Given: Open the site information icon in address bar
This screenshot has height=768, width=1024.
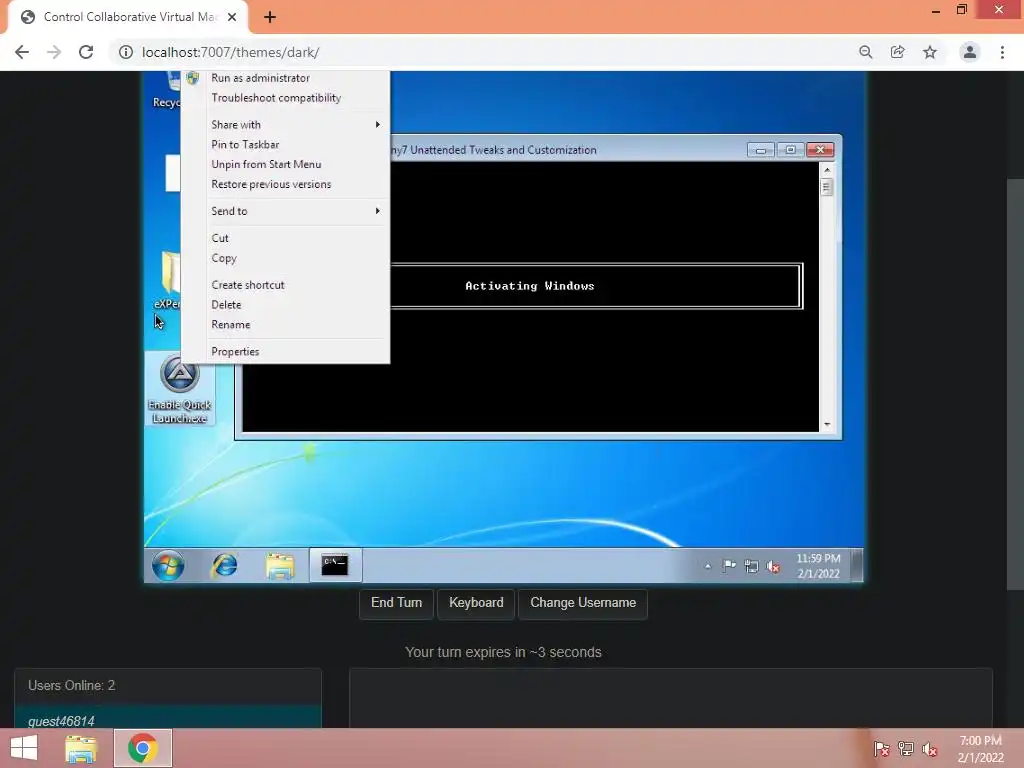Looking at the screenshot, I should (x=125, y=52).
